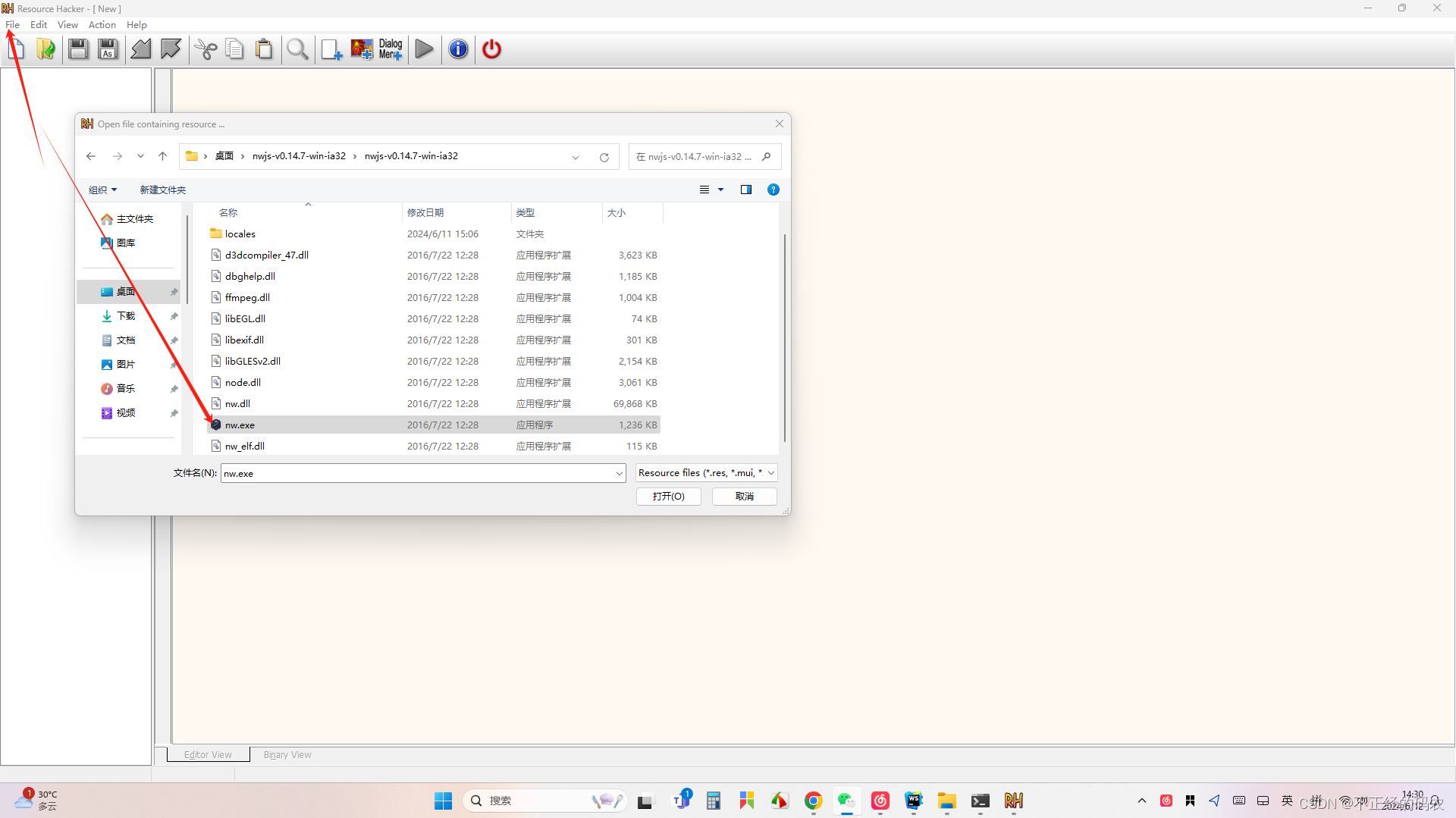Click the Find magnifier toolbar icon
Screen dimensions: 1456x818
click(x=297, y=49)
